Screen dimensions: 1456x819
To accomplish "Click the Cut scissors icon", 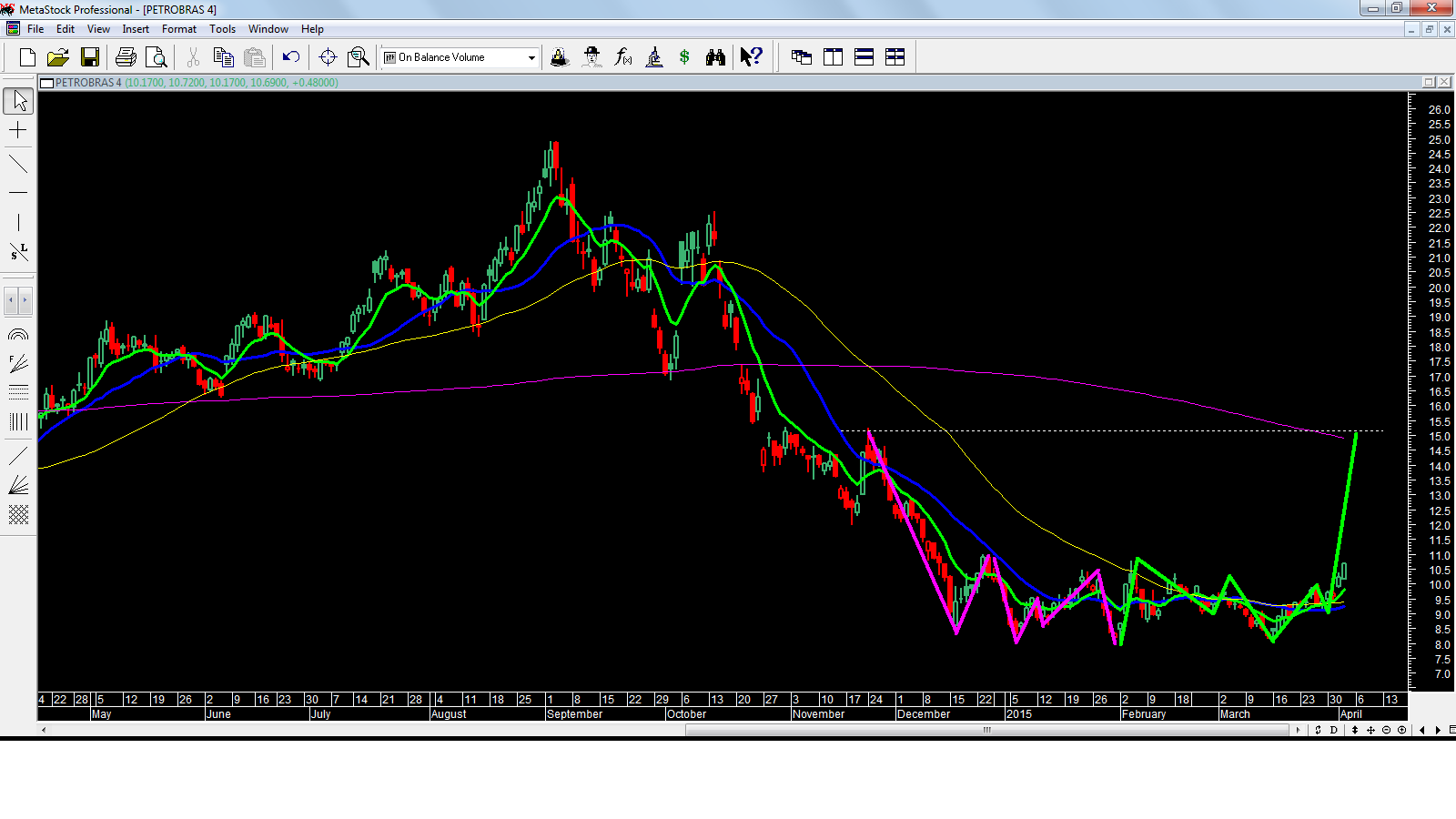I will pyautogui.click(x=193, y=57).
